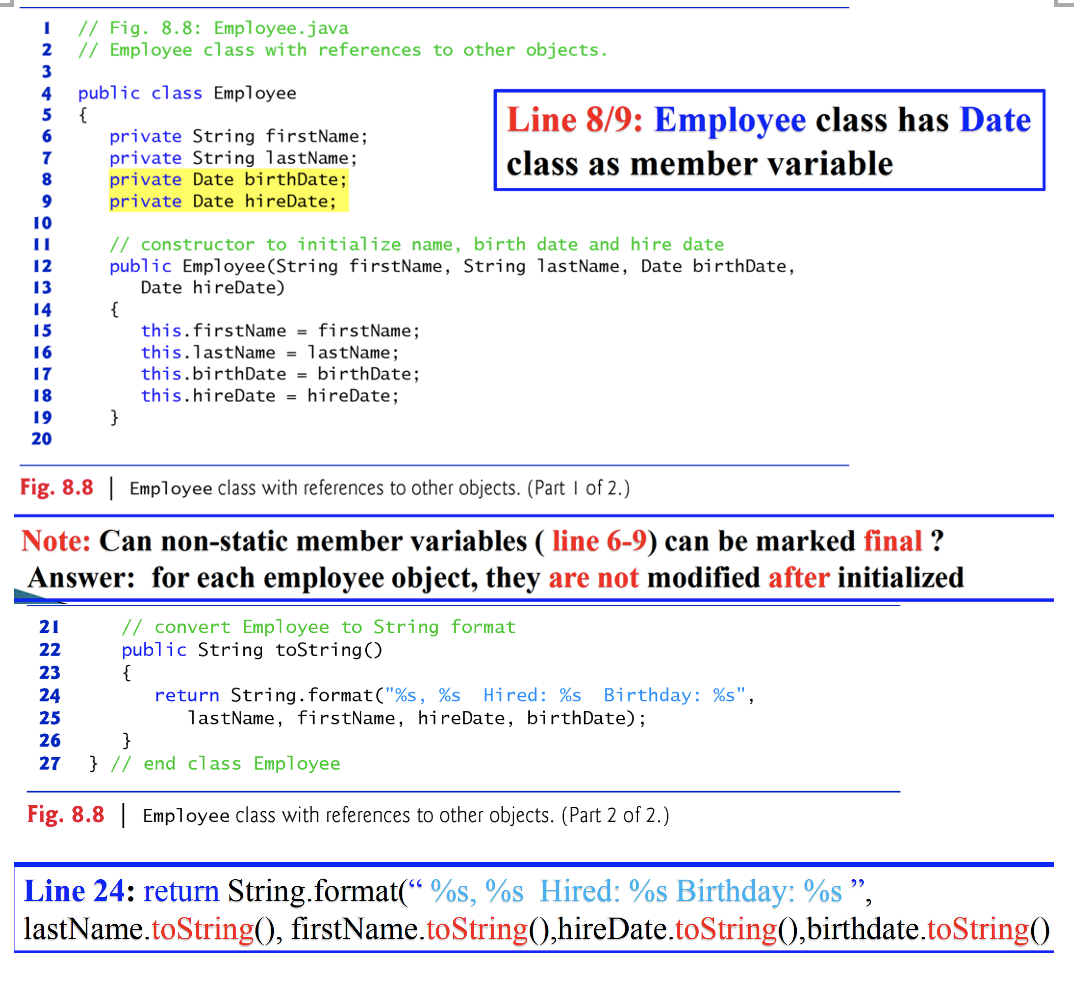This screenshot has height=988, width=1074.
Task: Click the 'Line 8/9:' callout heading
Action: (x=575, y=120)
